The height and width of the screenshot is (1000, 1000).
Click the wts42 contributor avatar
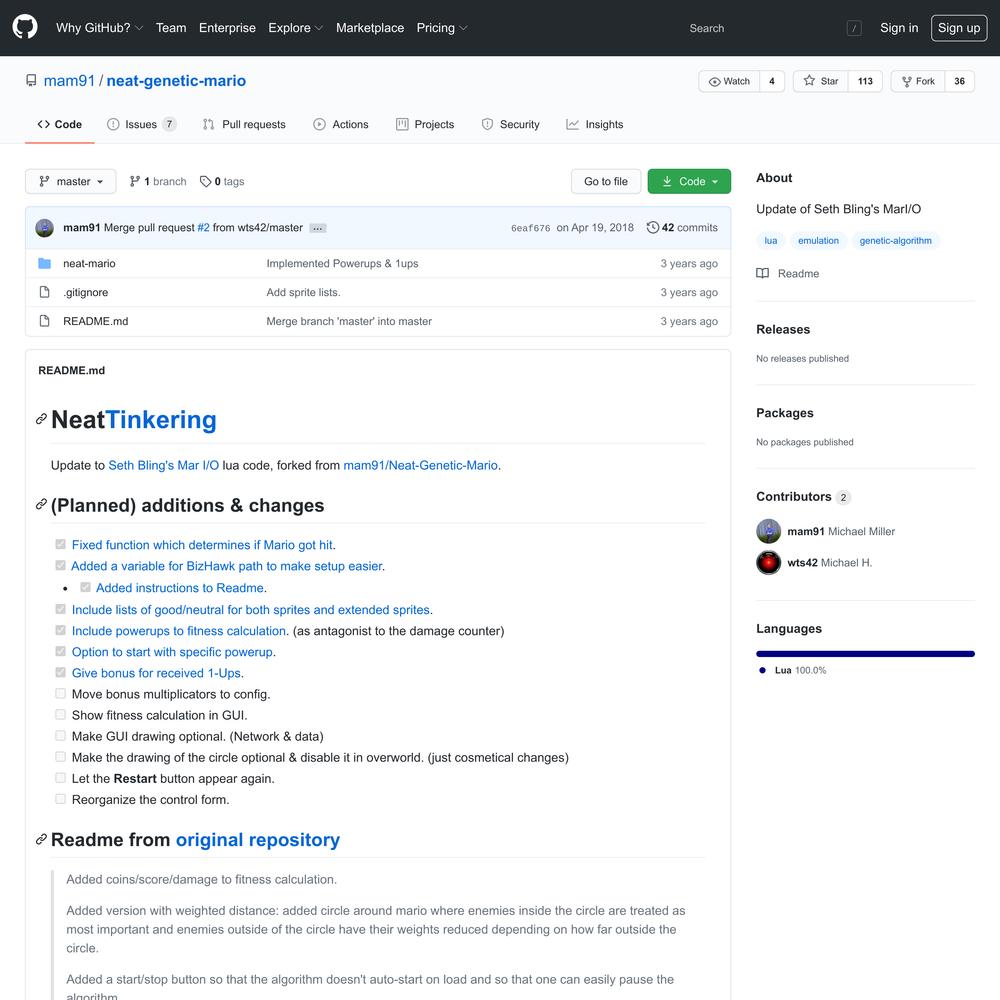pos(768,562)
